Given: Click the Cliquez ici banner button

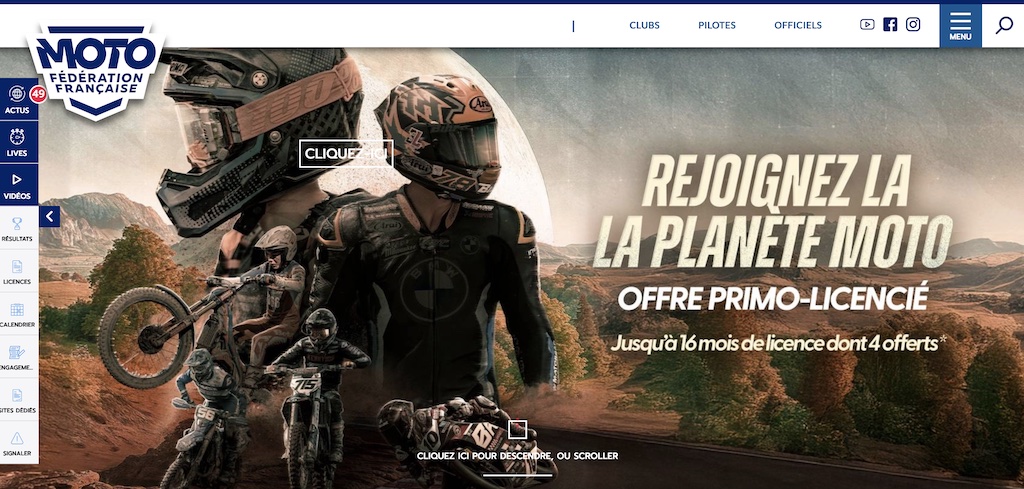Looking at the screenshot, I should click(x=346, y=154).
